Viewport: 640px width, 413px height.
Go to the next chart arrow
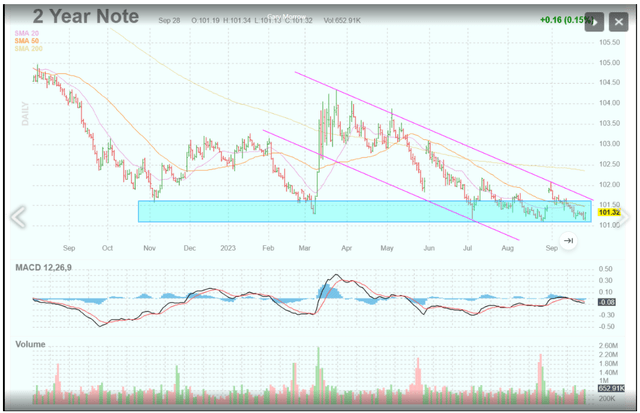tap(624, 216)
